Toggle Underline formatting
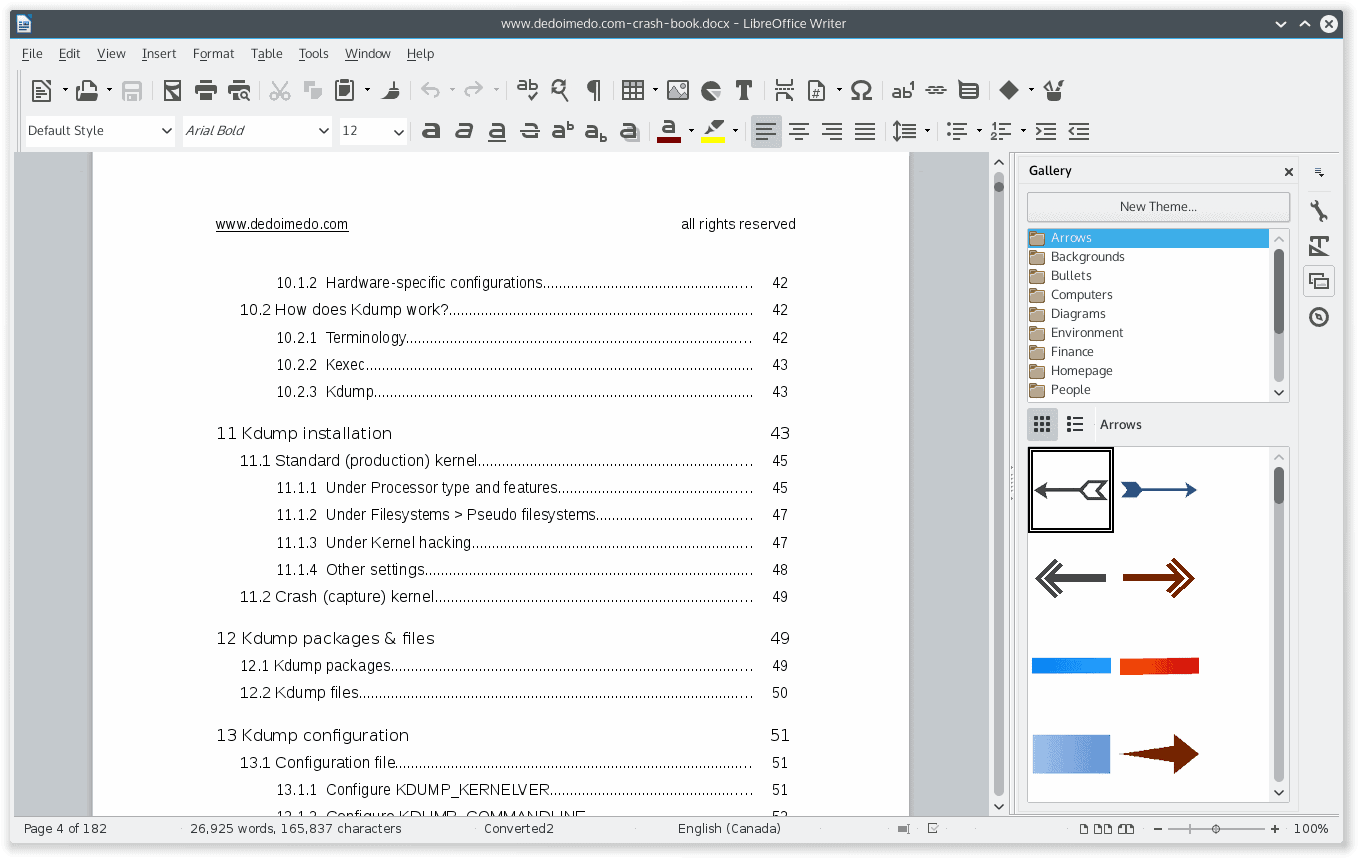The height and width of the screenshot is (859, 1359). tap(497, 131)
